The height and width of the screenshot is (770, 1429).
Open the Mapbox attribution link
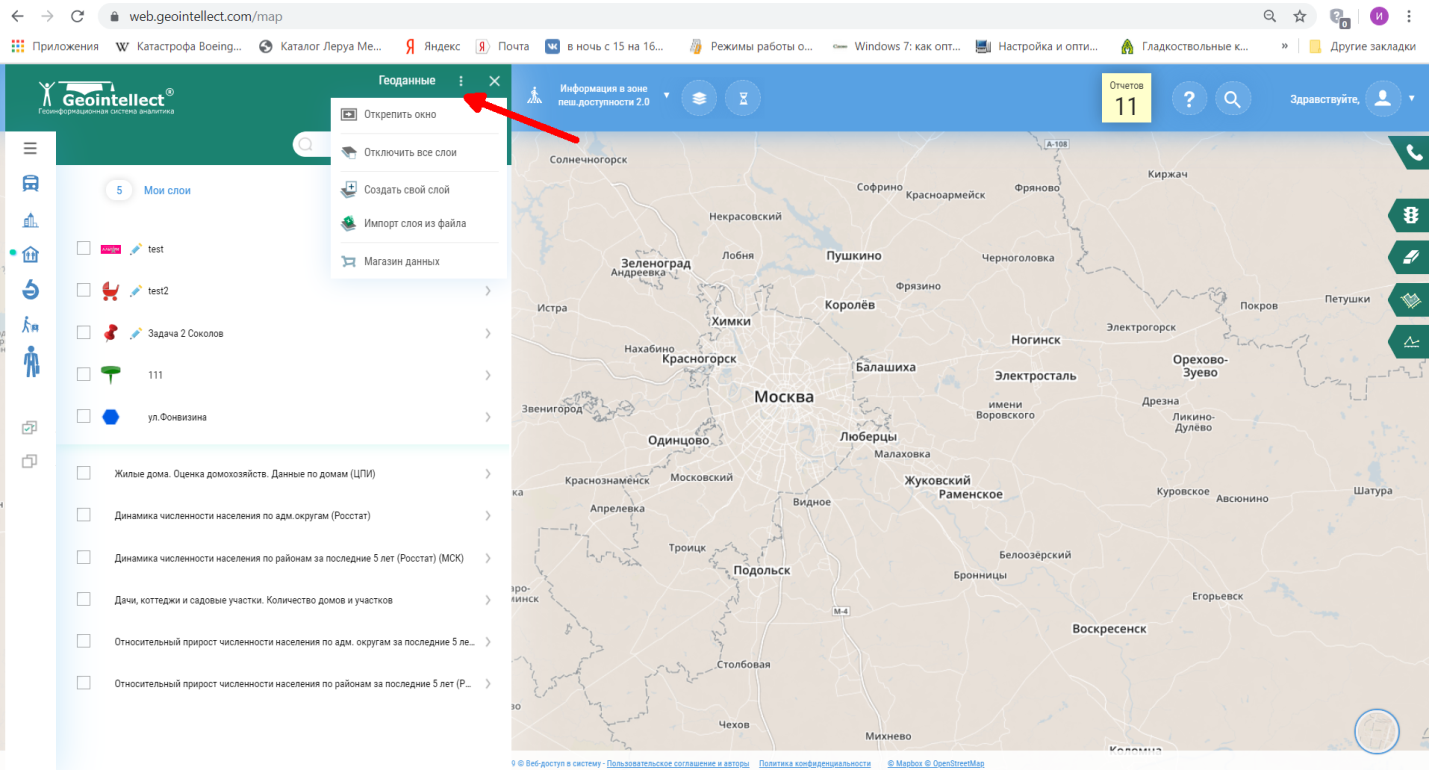click(x=907, y=763)
